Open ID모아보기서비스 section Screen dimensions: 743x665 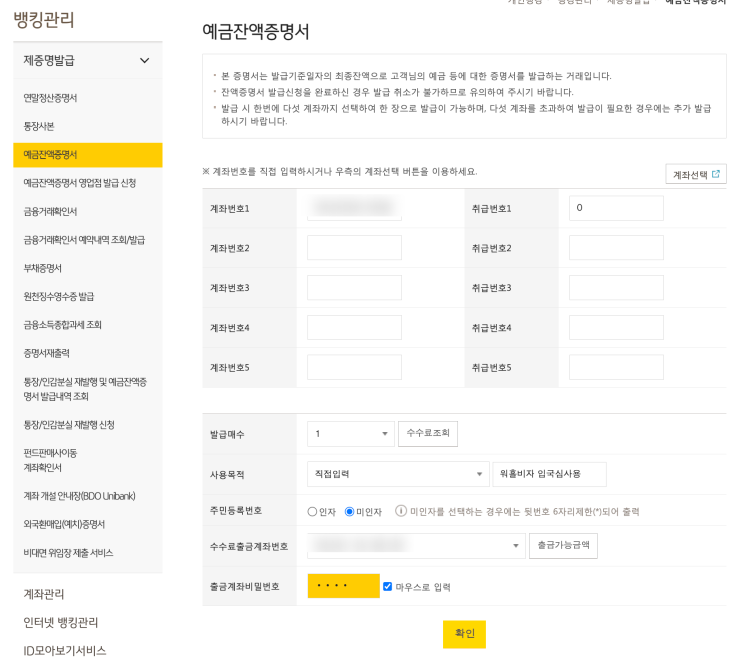click(64, 651)
